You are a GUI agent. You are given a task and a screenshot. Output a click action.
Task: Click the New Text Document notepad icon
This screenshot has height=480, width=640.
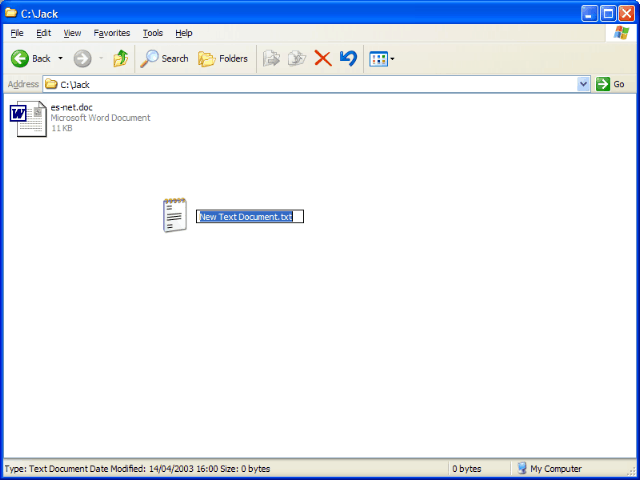click(x=175, y=216)
